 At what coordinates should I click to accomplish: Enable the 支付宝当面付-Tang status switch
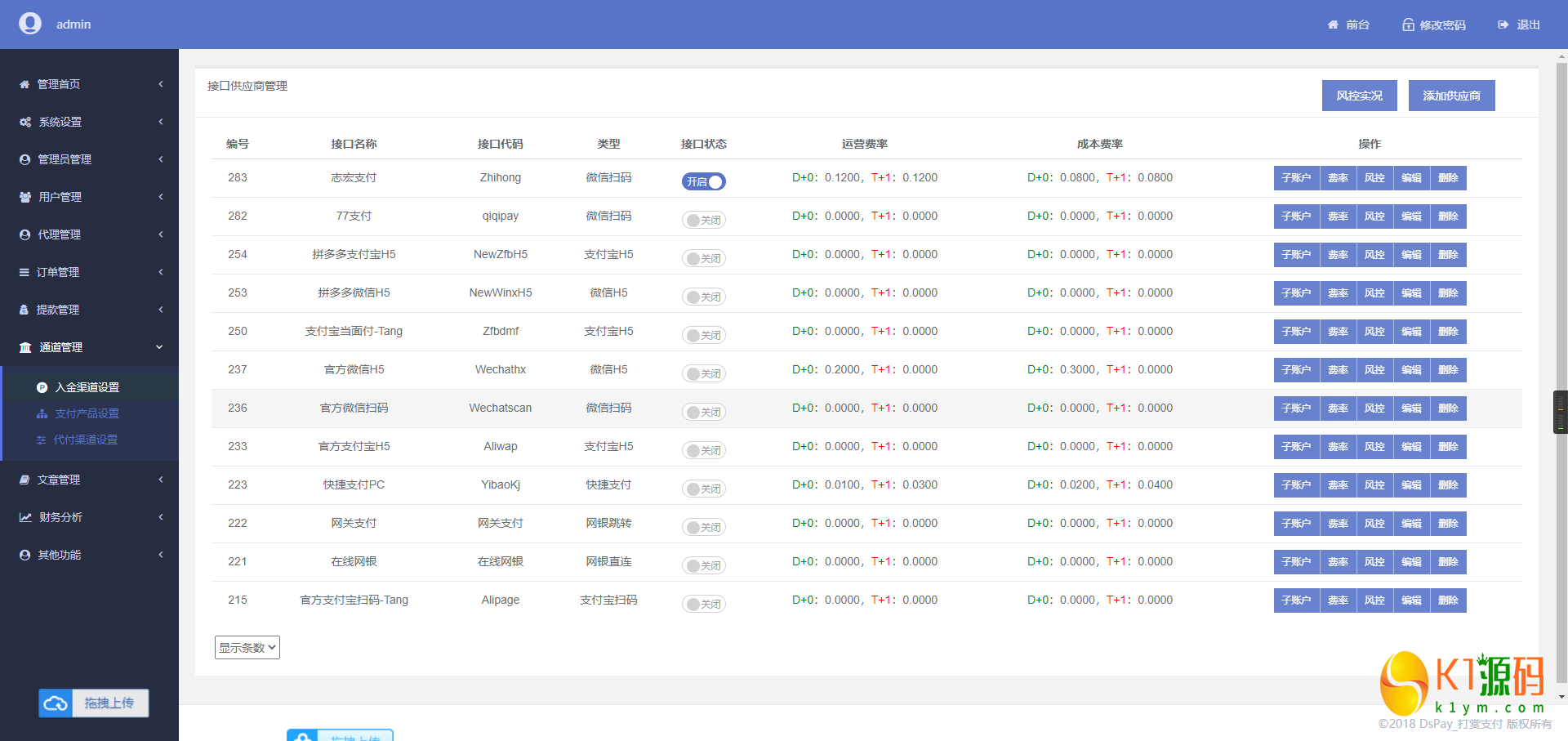click(x=703, y=335)
